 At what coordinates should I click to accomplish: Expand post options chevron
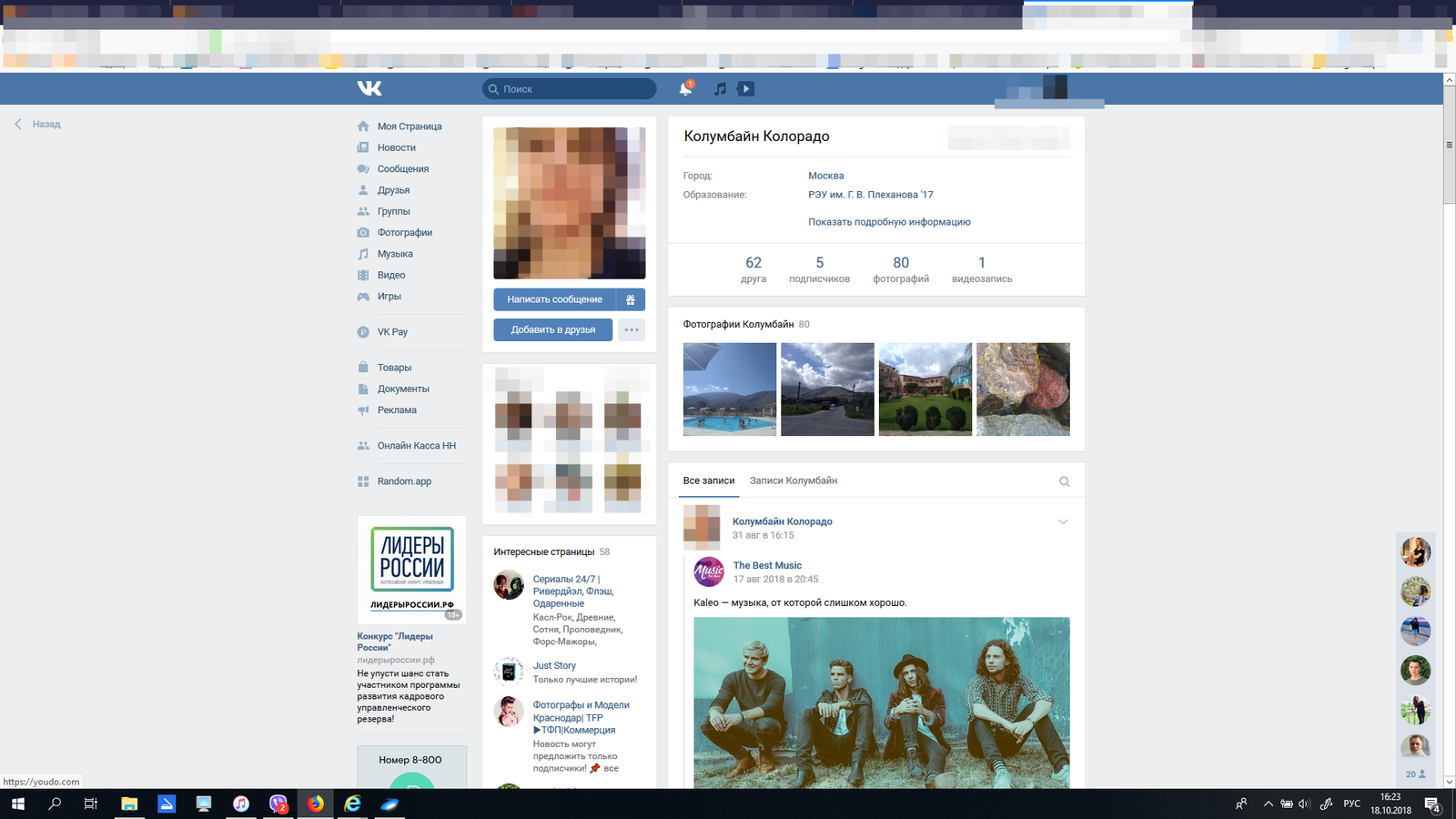point(1063,521)
